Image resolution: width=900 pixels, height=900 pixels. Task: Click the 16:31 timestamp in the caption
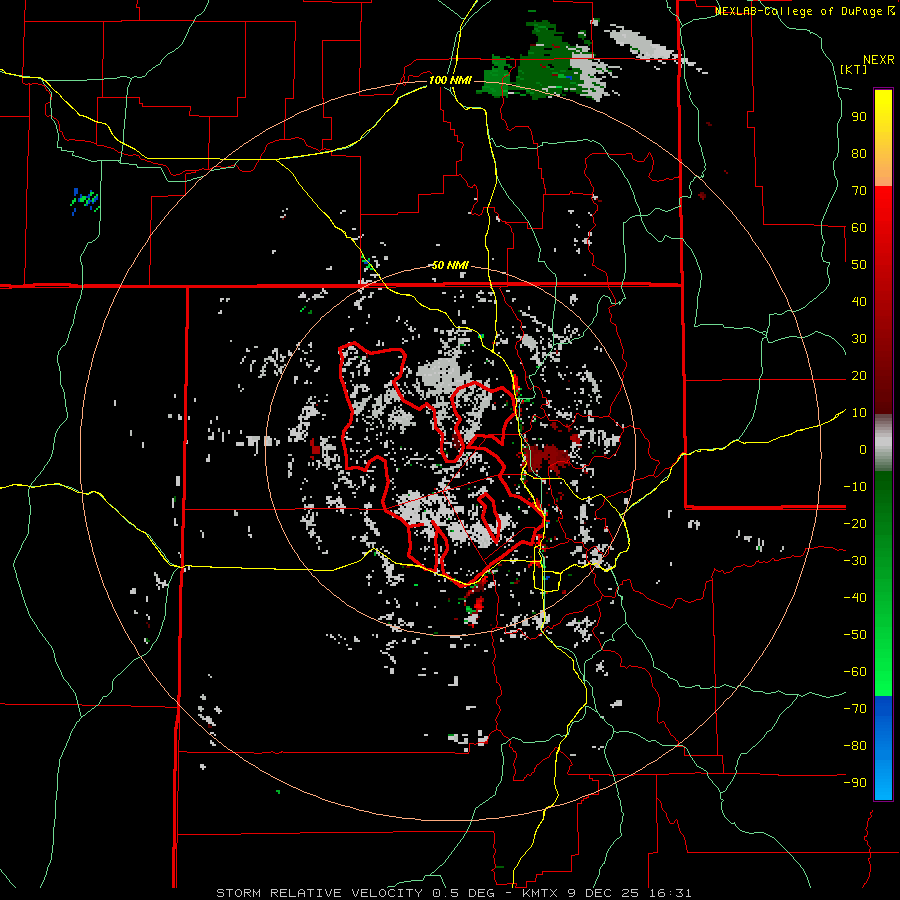click(670, 893)
